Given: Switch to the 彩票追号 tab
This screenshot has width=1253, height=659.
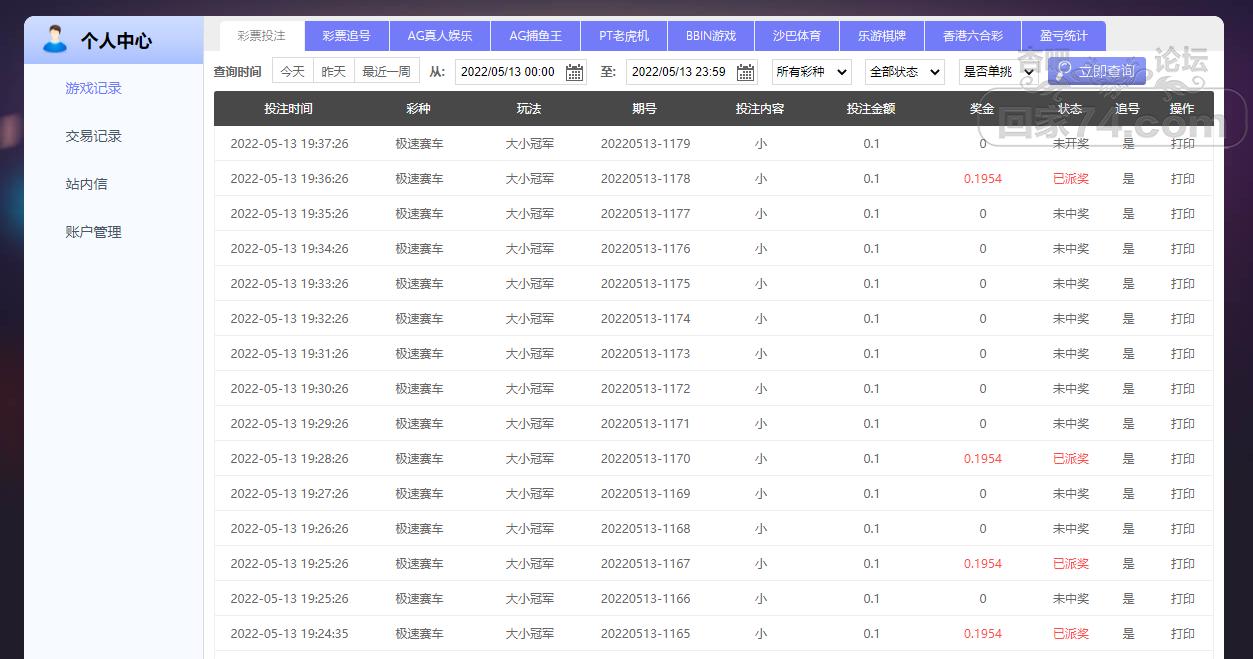Looking at the screenshot, I should [x=346, y=36].
